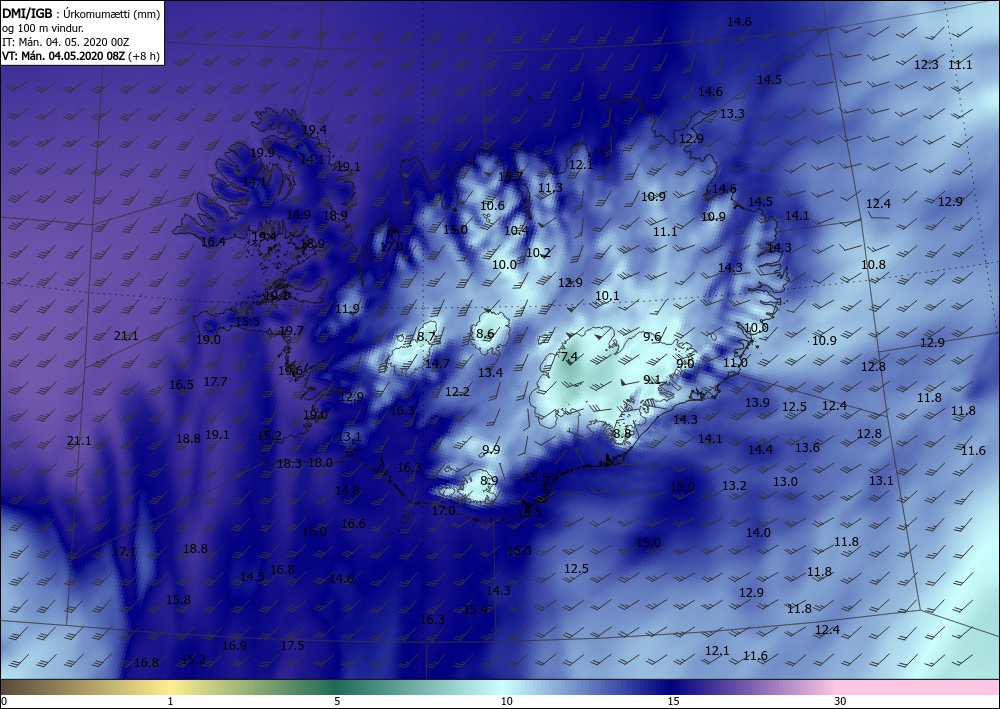Click the 10.8 value on the map
Screen dimensions: 1000x709
click(873, 265)
